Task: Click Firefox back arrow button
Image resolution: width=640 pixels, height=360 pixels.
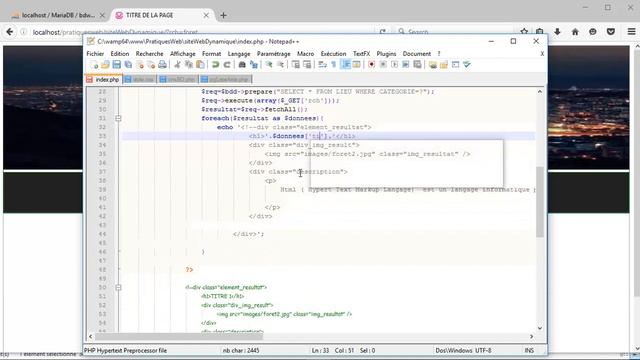Action: pyautogui.click(x=9, y=32)
